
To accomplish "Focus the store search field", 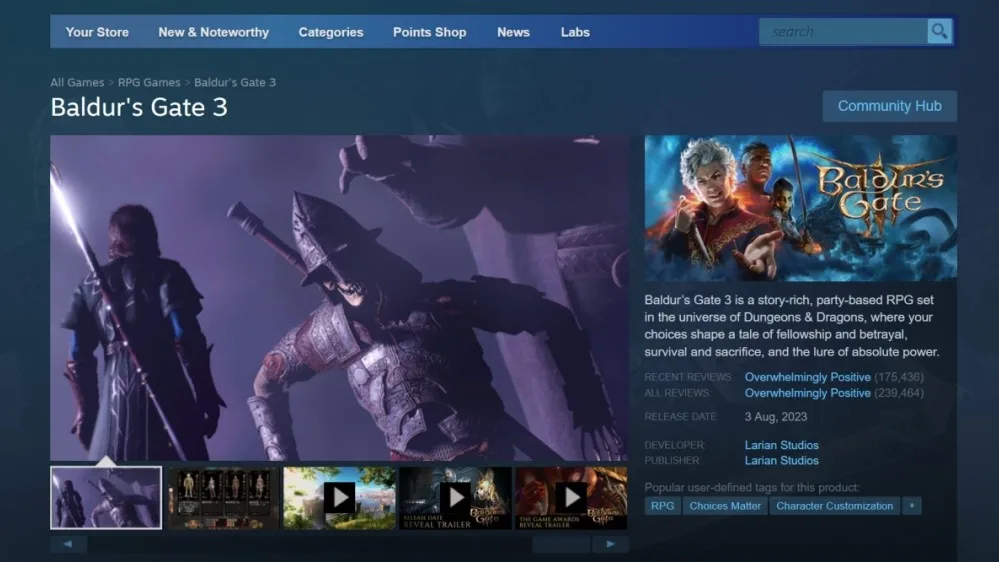I will pyautogui.click(x=843, y=31).
